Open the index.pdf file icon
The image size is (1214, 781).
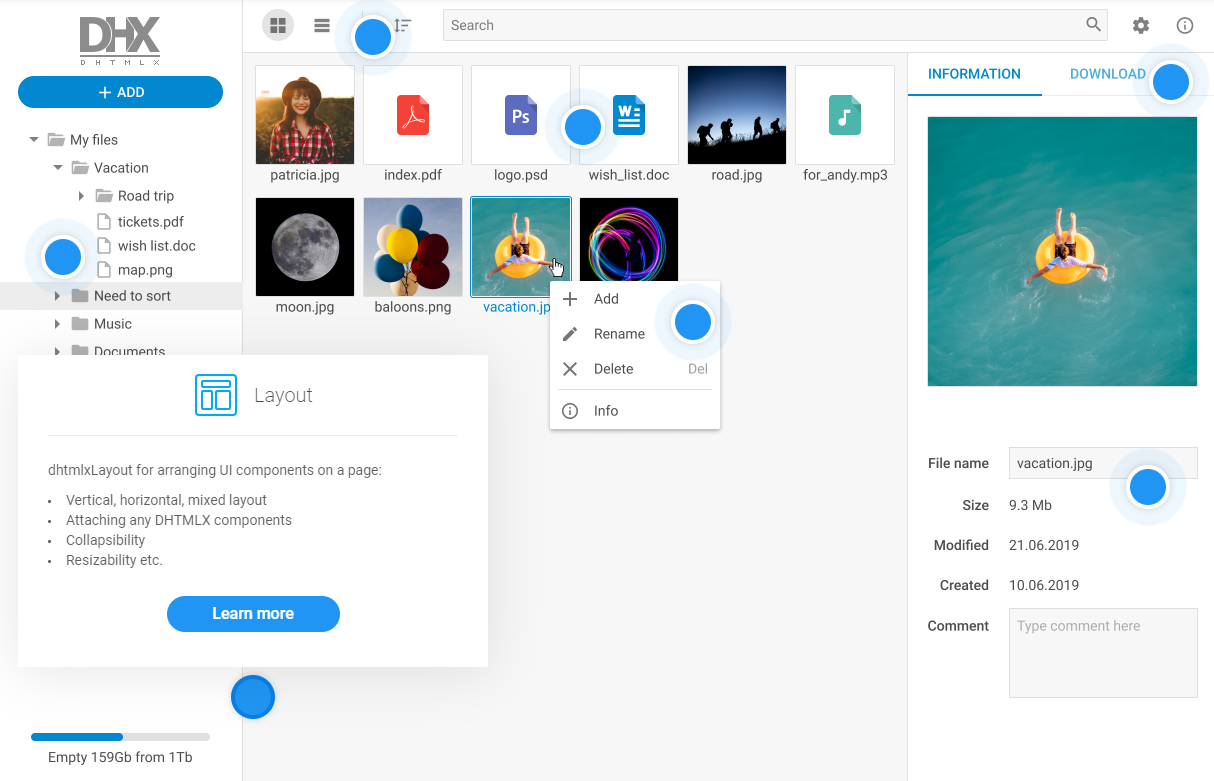(x=413, y=115)
